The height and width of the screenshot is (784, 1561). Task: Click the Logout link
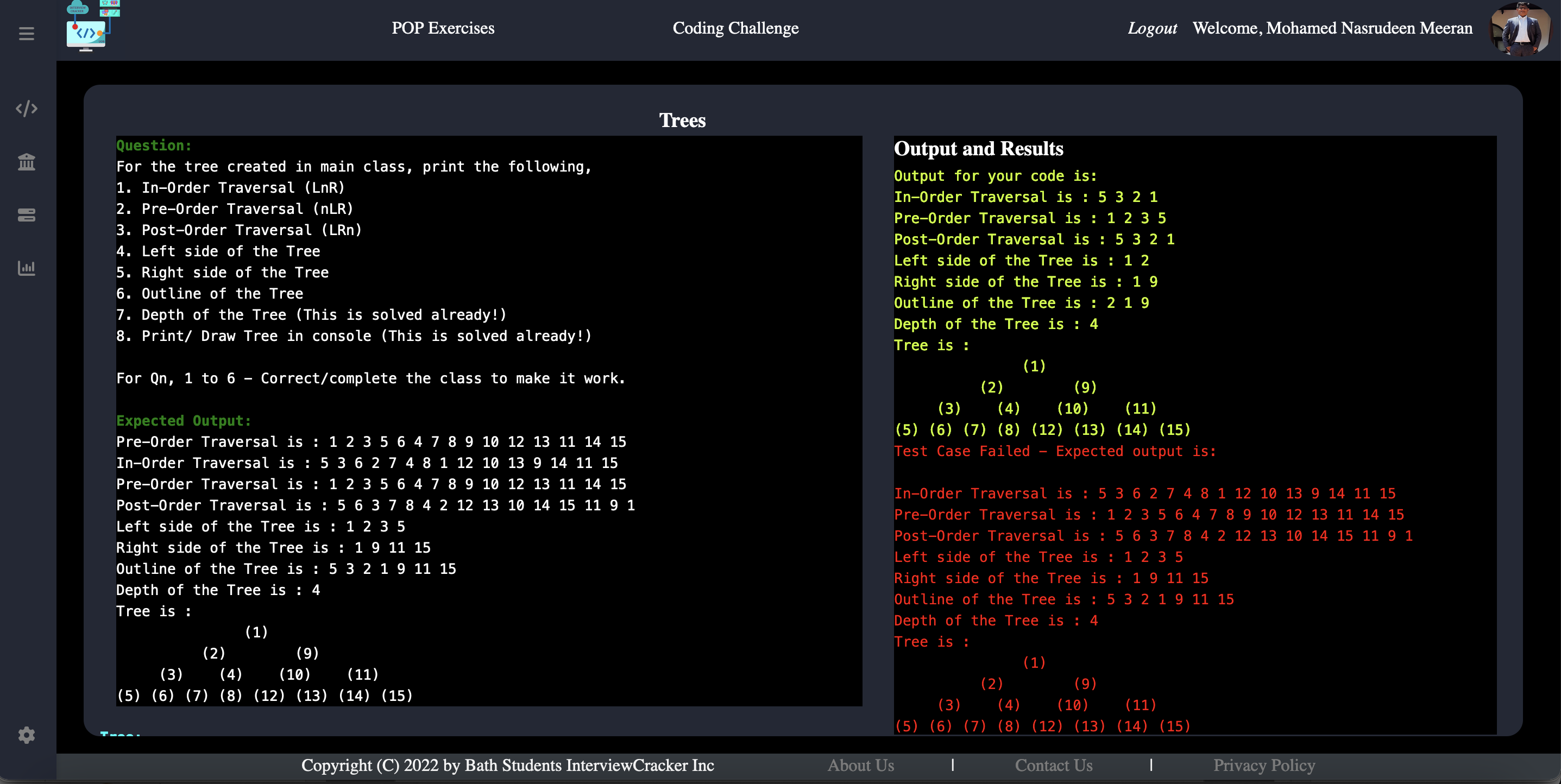click(x=1152, y=28)
